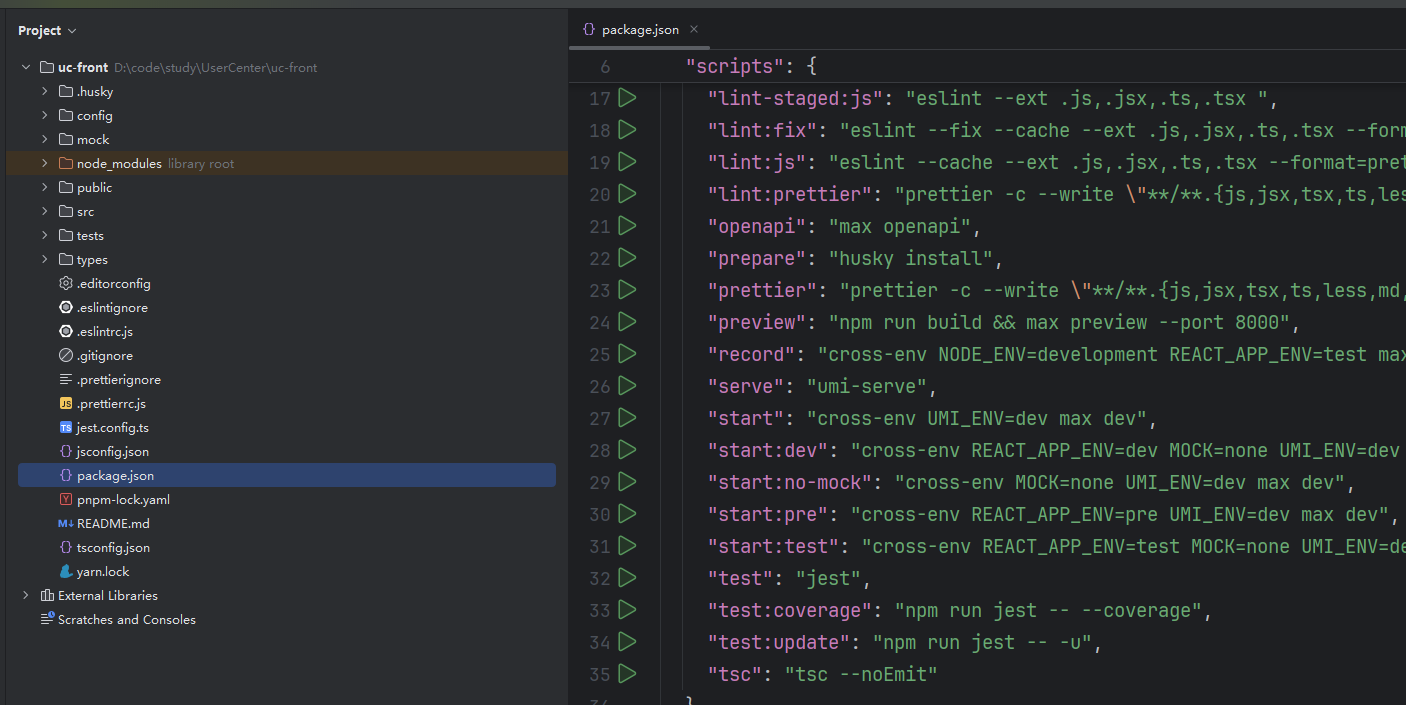The width and height of the screenshot is (1406, 705).
Task: Click the "test:coverage" key text
Action: click(x=790, y=610)
